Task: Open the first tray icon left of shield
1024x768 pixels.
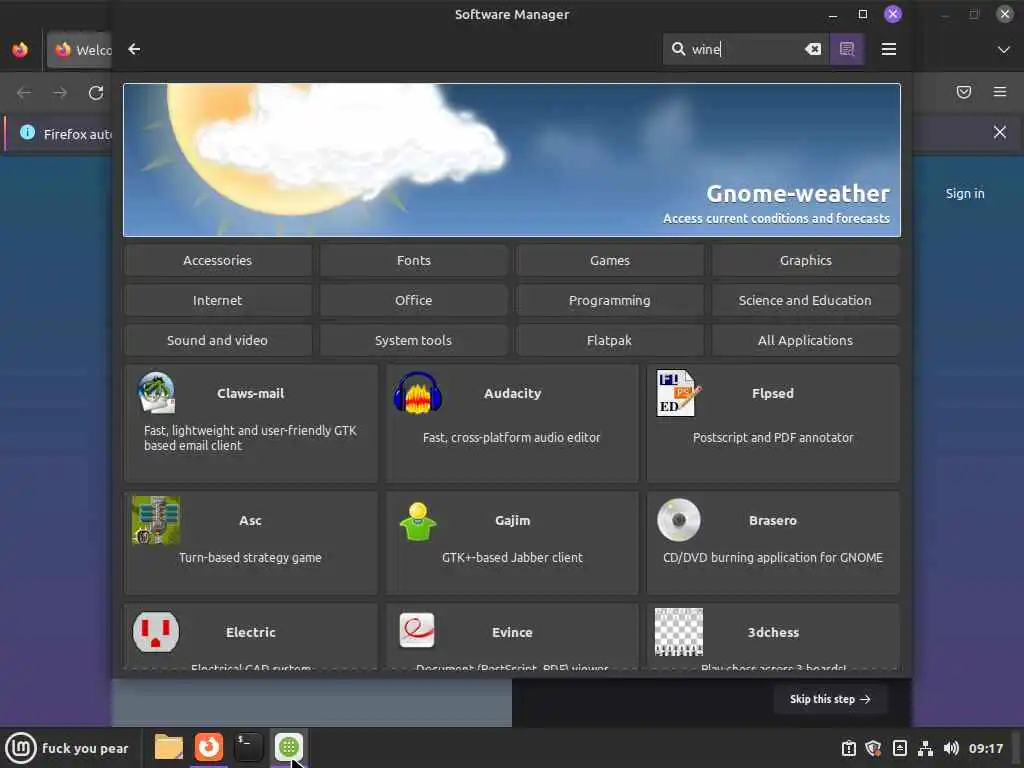Action: [x=848, y=748]
